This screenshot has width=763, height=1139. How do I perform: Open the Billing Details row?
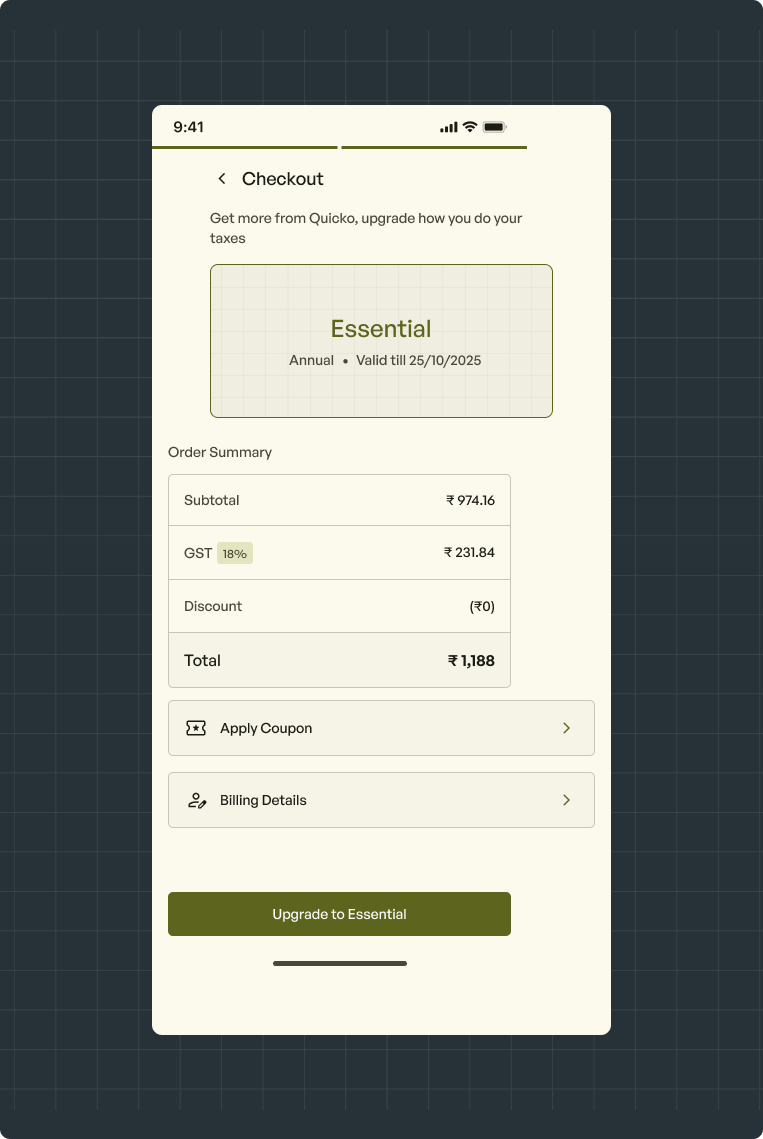click(382, 800)
